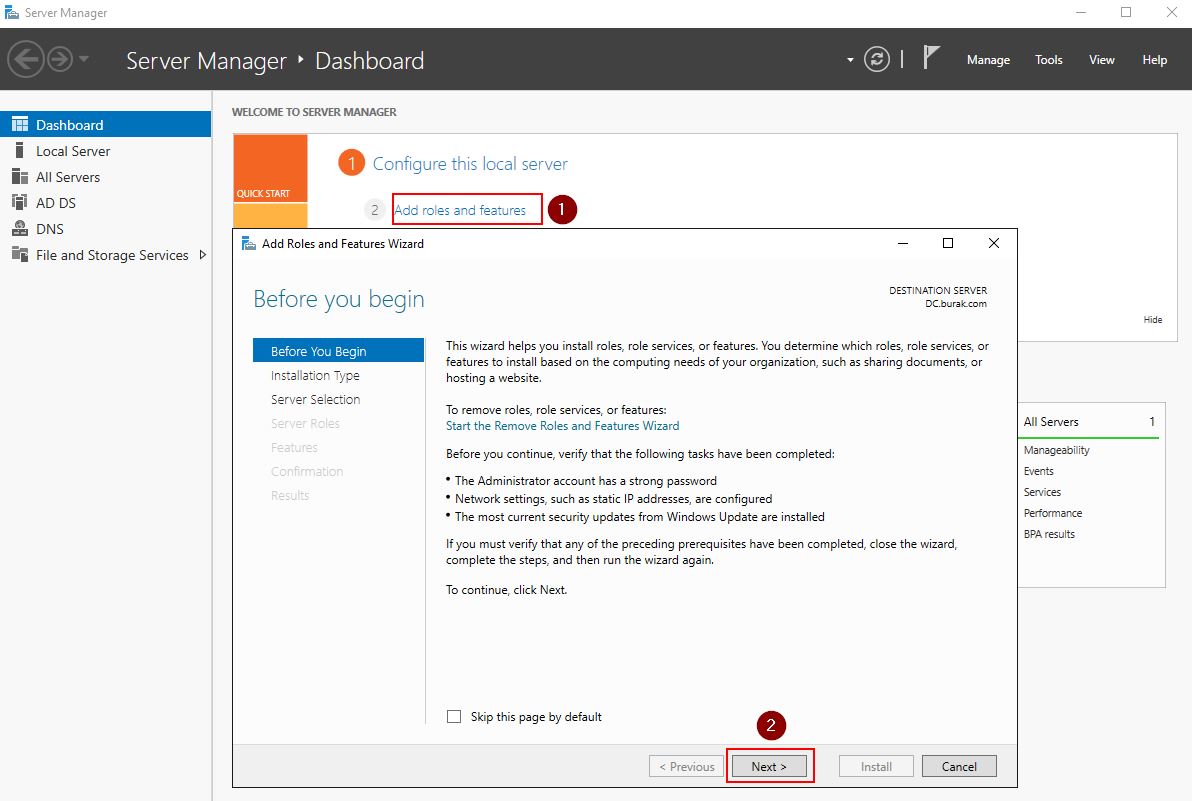Click the Add Roles and Features Wizard title icon
The height and width of the screenshot is (801, 1192).
click(x=249, y=243)
